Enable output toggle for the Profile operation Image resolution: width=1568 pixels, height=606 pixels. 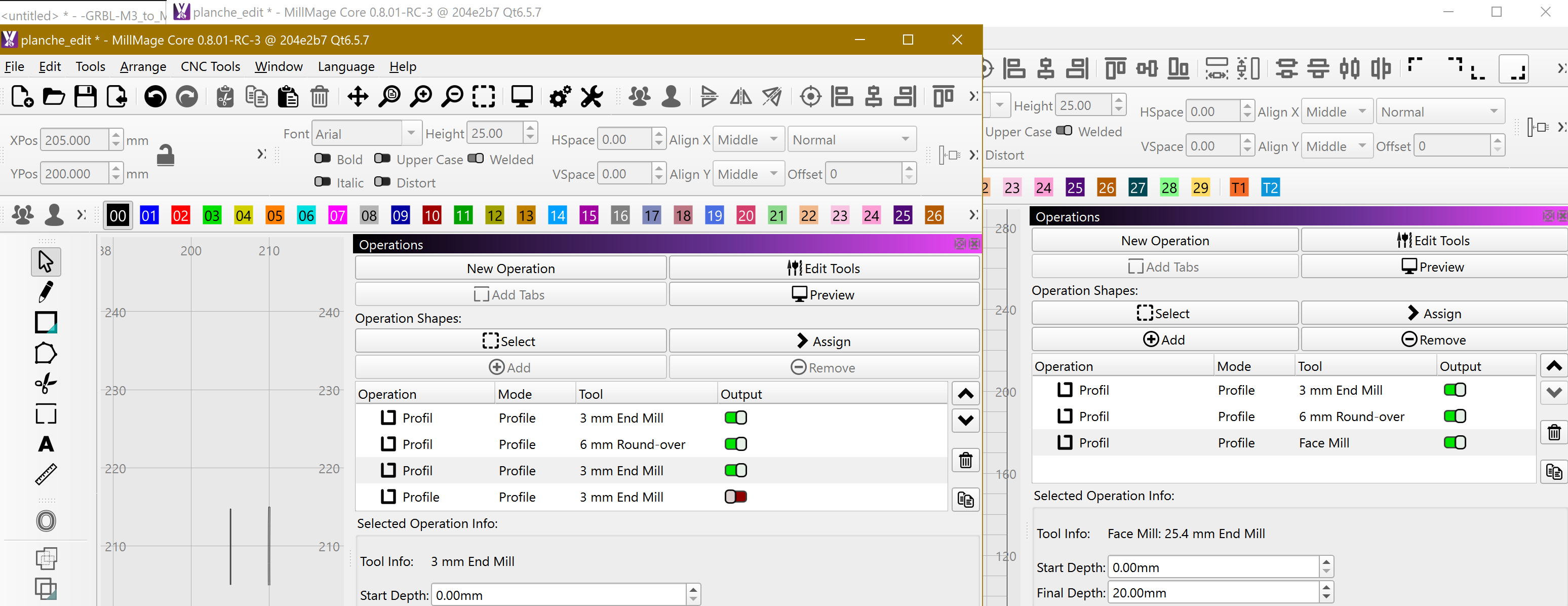(735, 497)
